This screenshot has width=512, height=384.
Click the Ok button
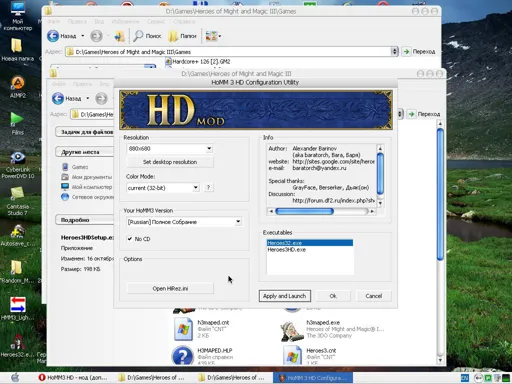(333, 296)
